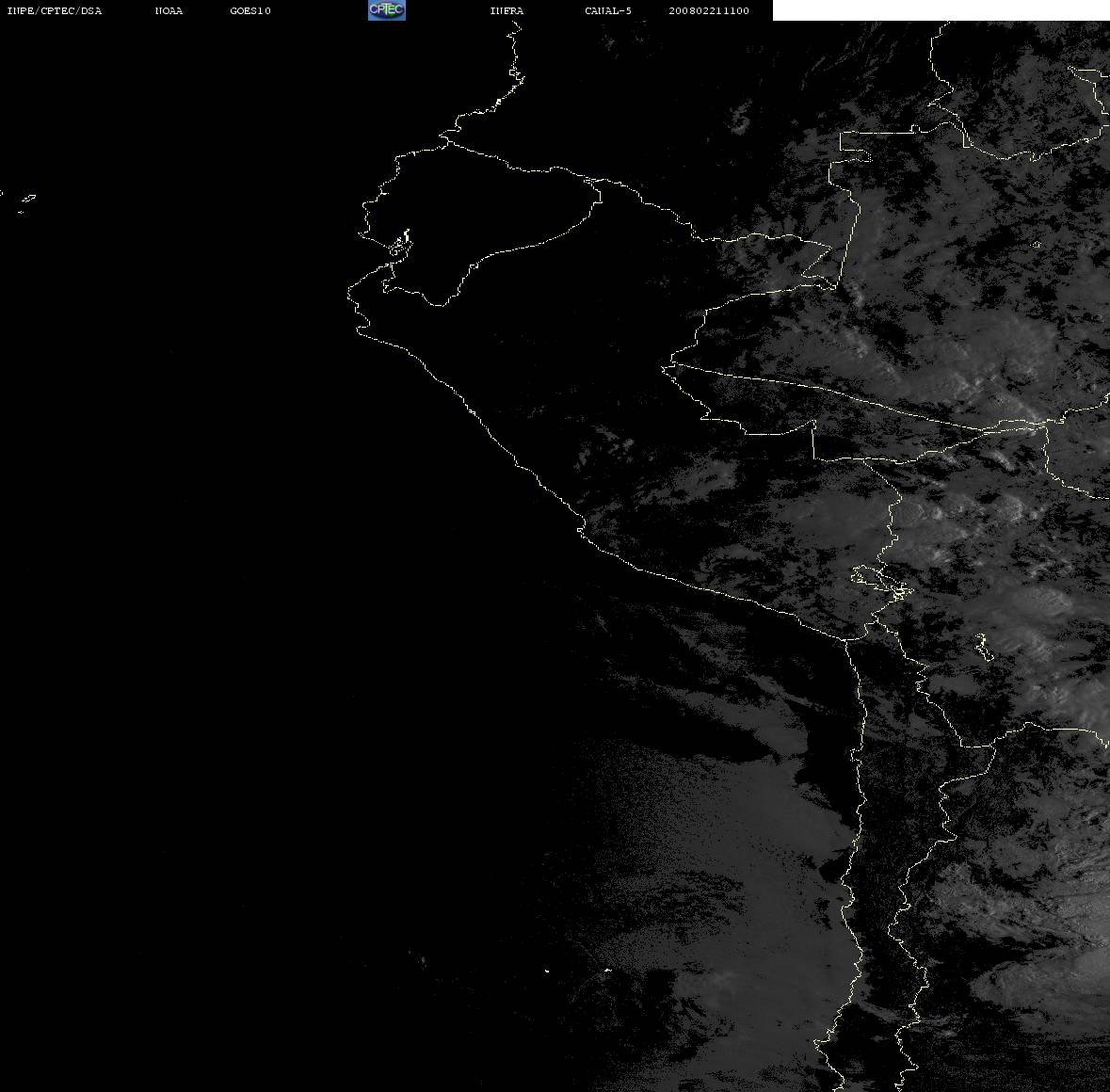Image resolution: width=1110 pixels, height=1092 pixels.
Task: Select the GOES10 satellite label
Action: [x=250, y=10]
